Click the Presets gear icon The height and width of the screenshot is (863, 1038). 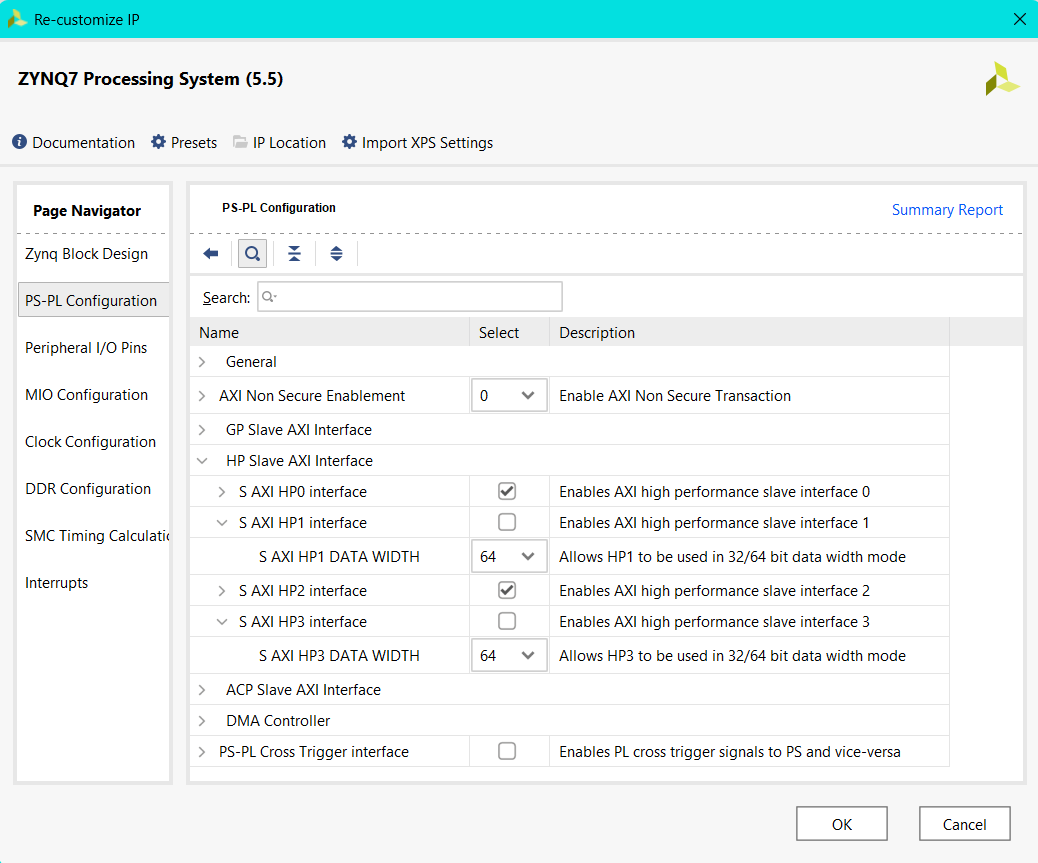[x=158, y=142]
